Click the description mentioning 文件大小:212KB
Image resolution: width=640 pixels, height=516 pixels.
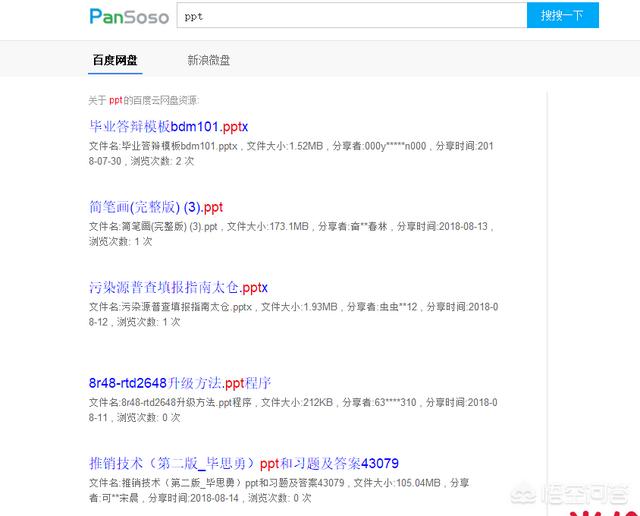(x=293, y=410)
